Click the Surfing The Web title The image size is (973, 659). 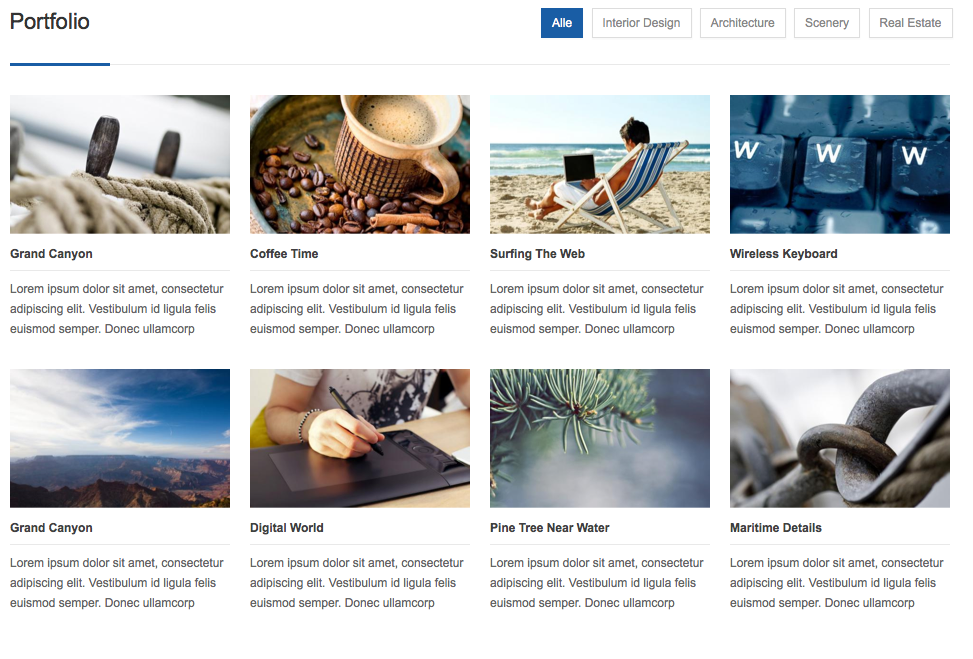coord(537,254)
